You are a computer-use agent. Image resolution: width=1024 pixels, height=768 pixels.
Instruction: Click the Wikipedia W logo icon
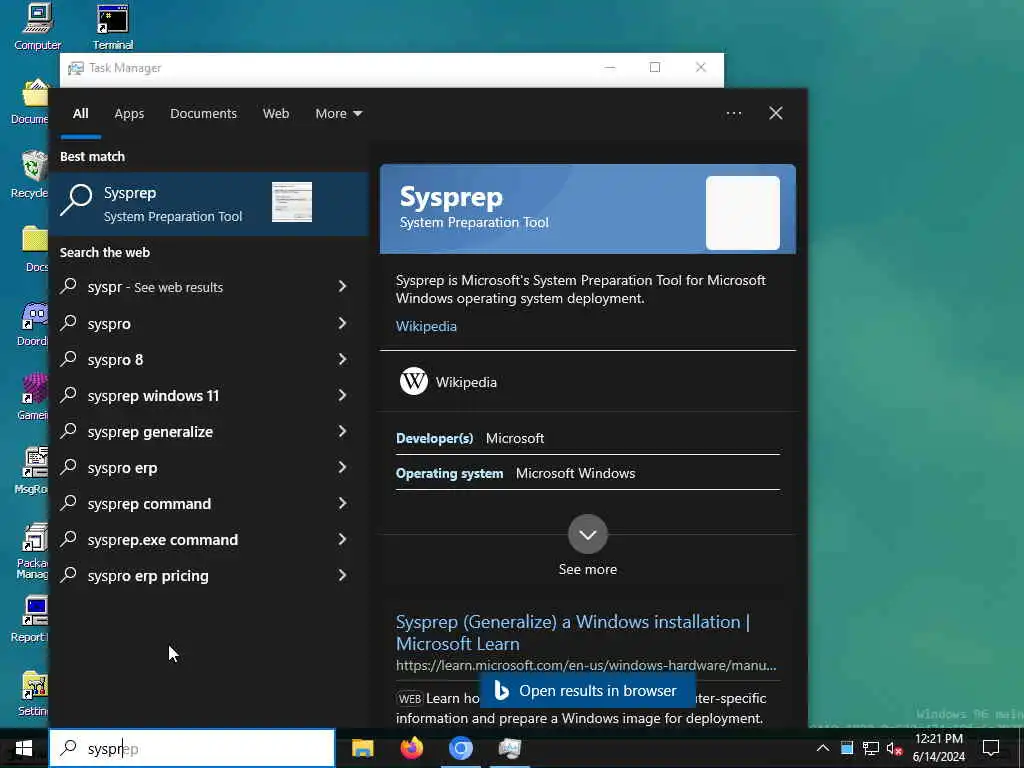coord(413,381)
